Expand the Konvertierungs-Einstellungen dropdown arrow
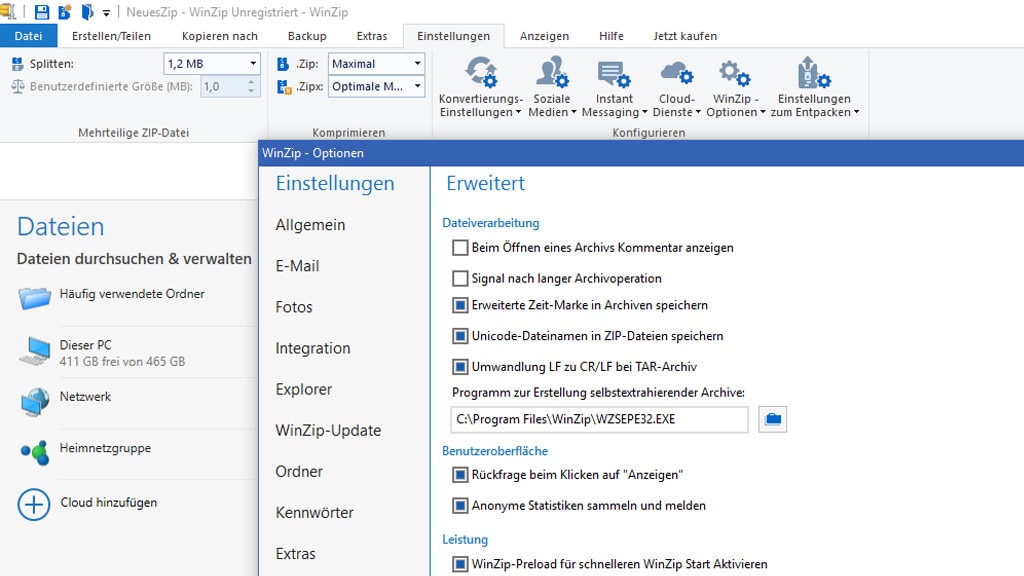Screen dimensions: 1024x576 518,112
